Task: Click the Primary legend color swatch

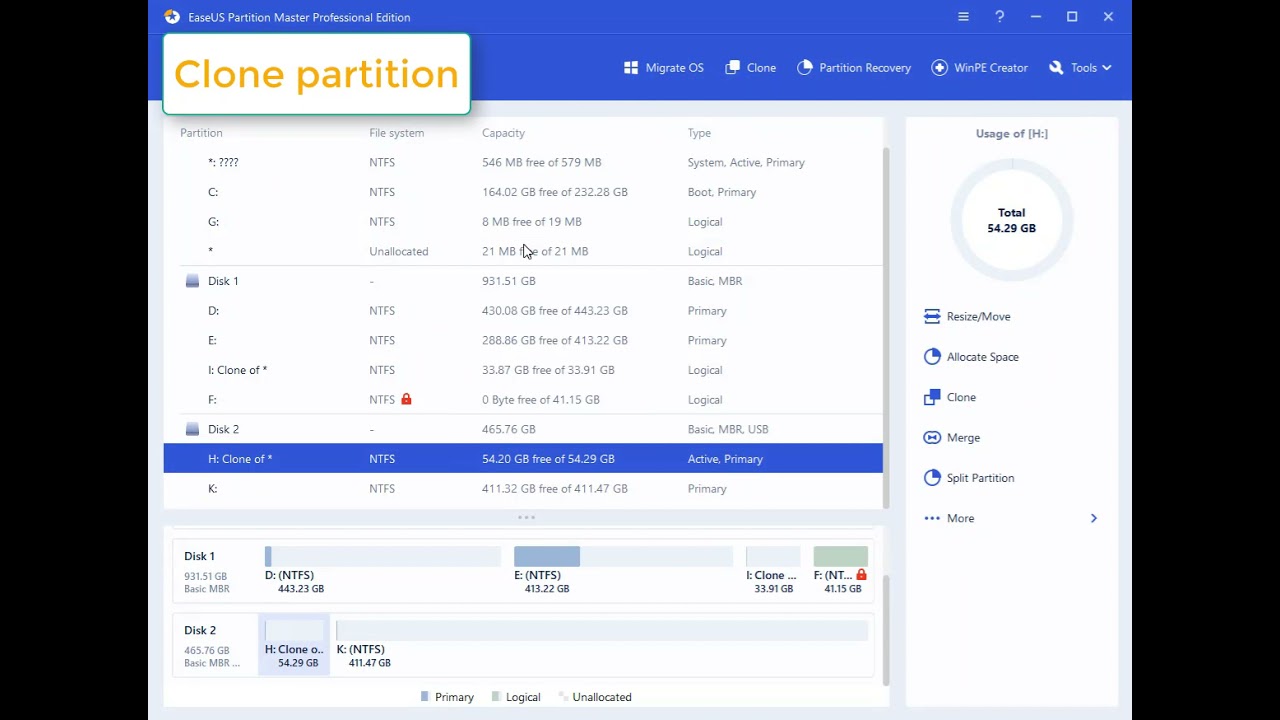Action: point(425,696)
